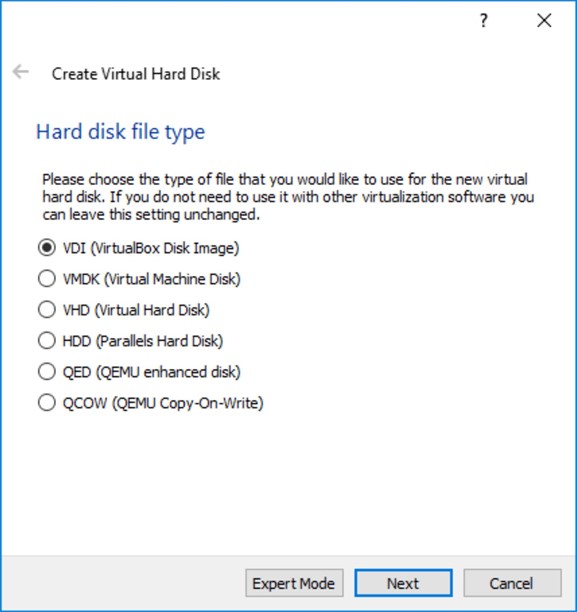Click the 'VirtualBox Disk Image' label text
This screenshot has width=577, height=612.
[x=165, y=248]
